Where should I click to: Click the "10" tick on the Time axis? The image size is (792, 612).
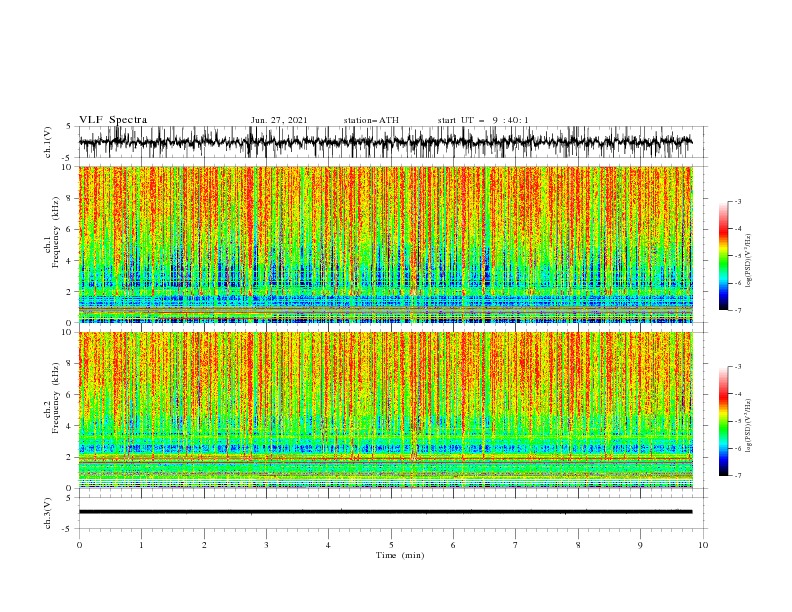[703, 545]
